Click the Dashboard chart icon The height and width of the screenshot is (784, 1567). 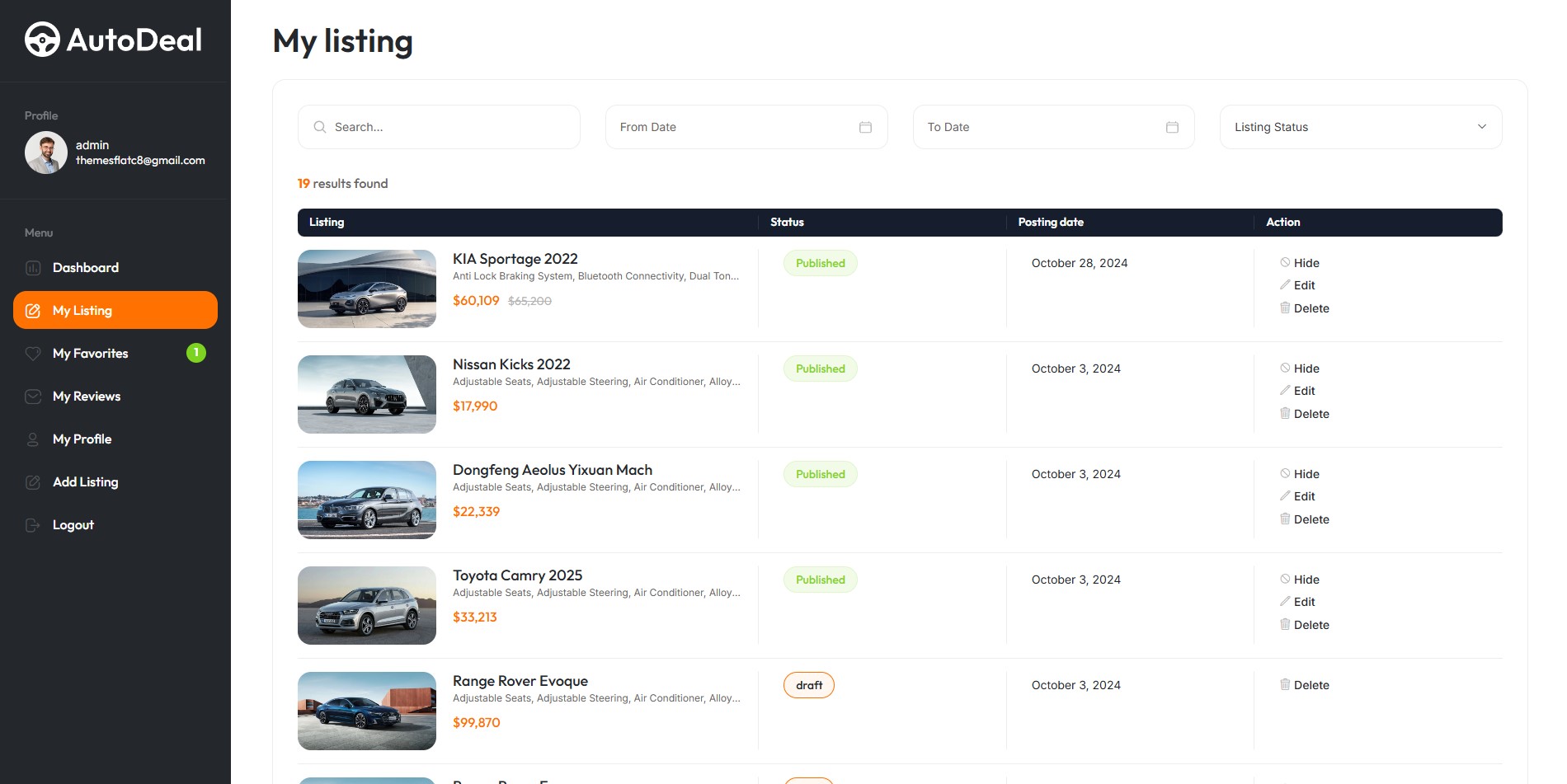[x=33, y=268]
